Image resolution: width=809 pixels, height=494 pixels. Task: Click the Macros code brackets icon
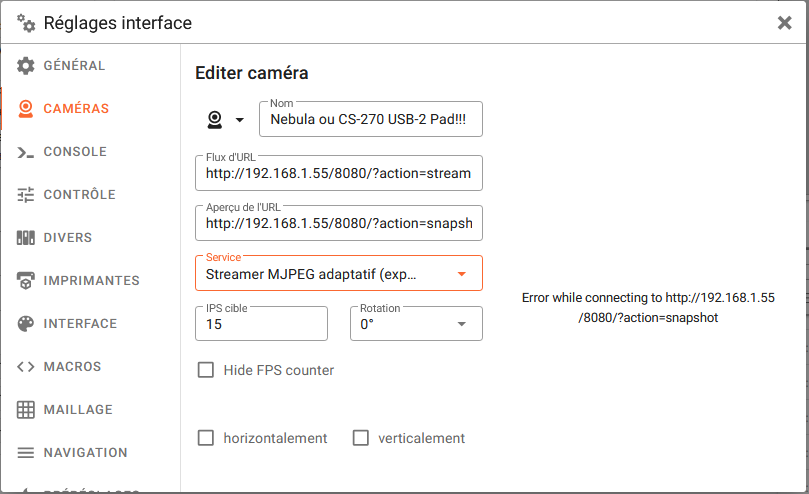click(26, 367)
